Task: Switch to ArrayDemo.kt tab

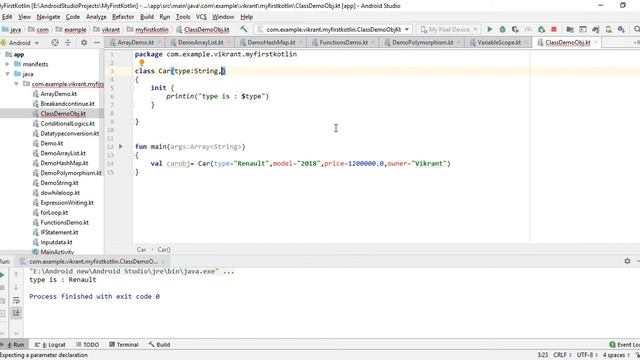Action: (x=135, y=42)
